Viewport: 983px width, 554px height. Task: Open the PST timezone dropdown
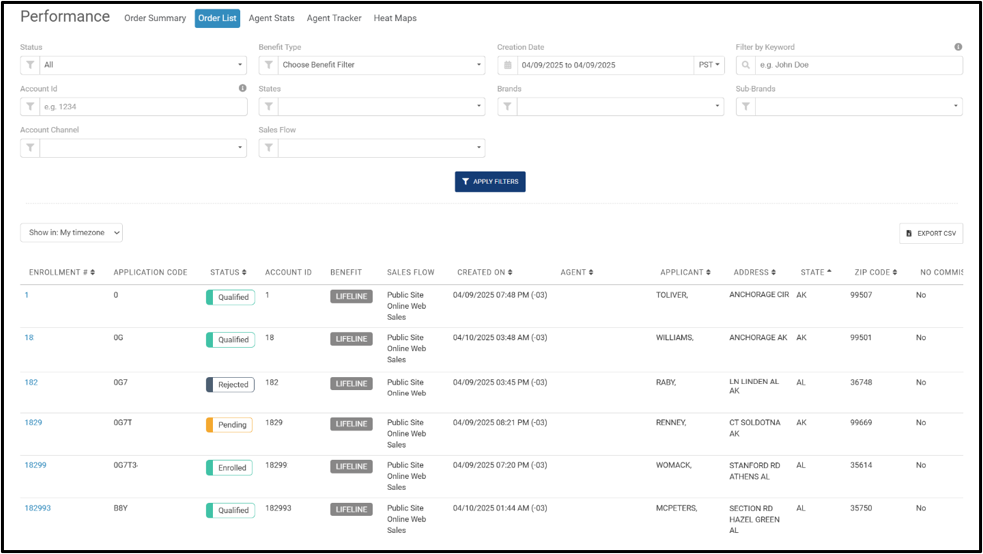pyautogui.click(x=709, y=65)
